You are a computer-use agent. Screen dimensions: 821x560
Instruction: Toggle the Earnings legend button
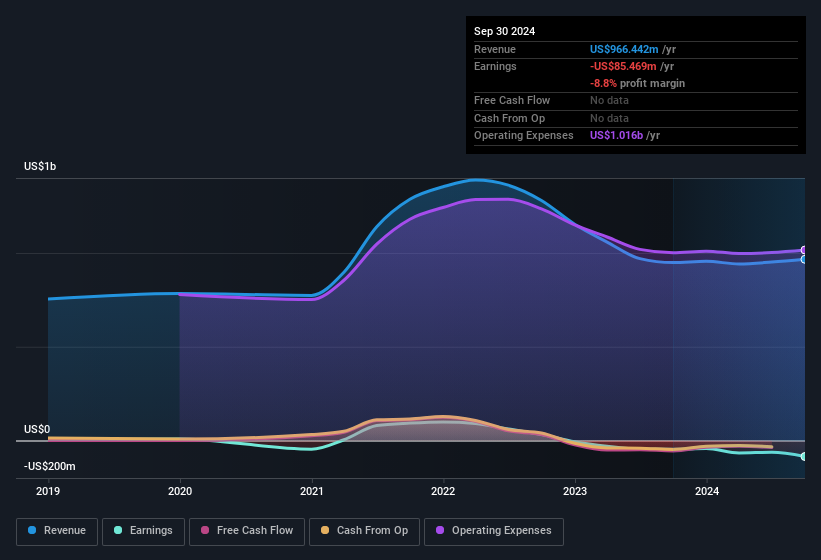pos(143,532)
